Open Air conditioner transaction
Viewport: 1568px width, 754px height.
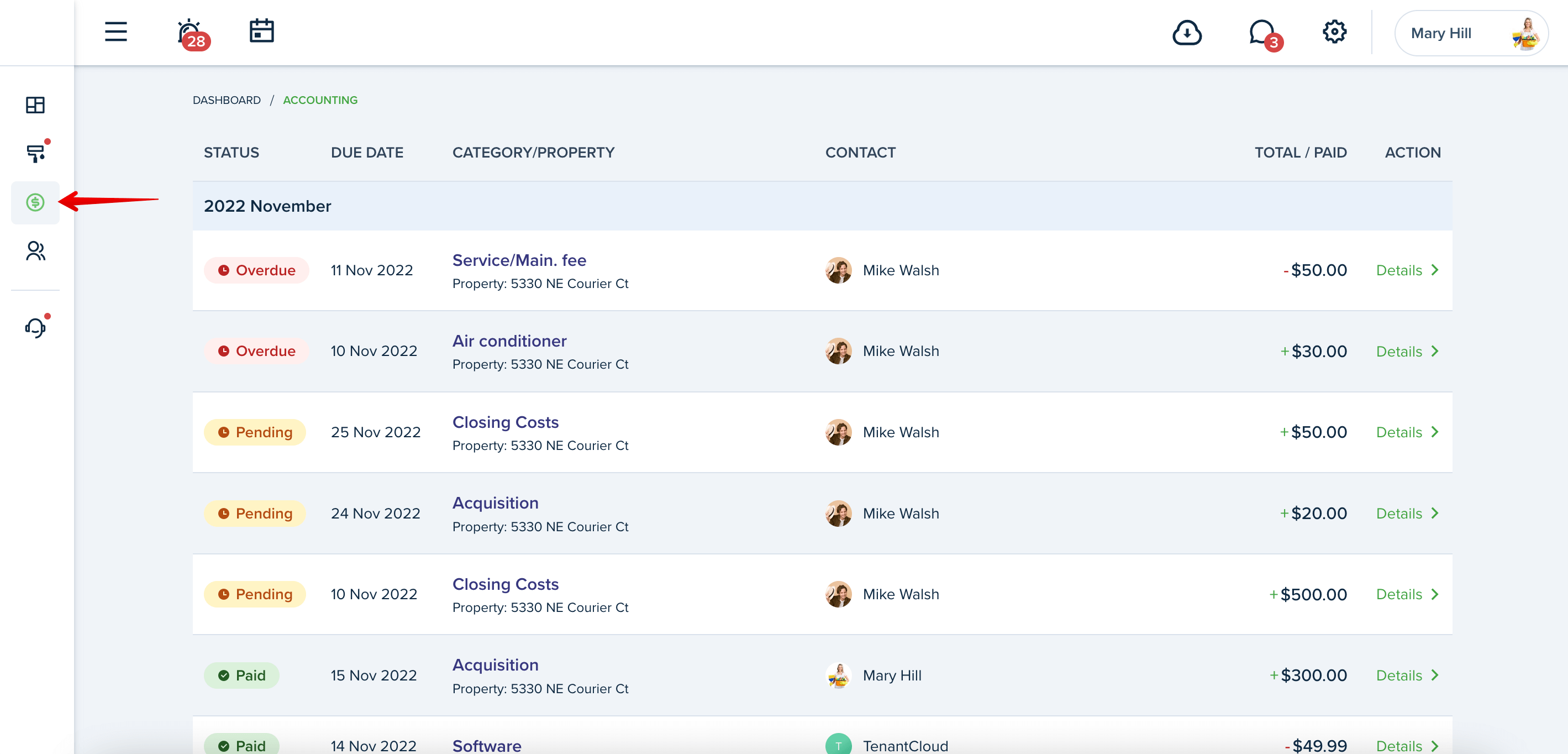[509, 341]
